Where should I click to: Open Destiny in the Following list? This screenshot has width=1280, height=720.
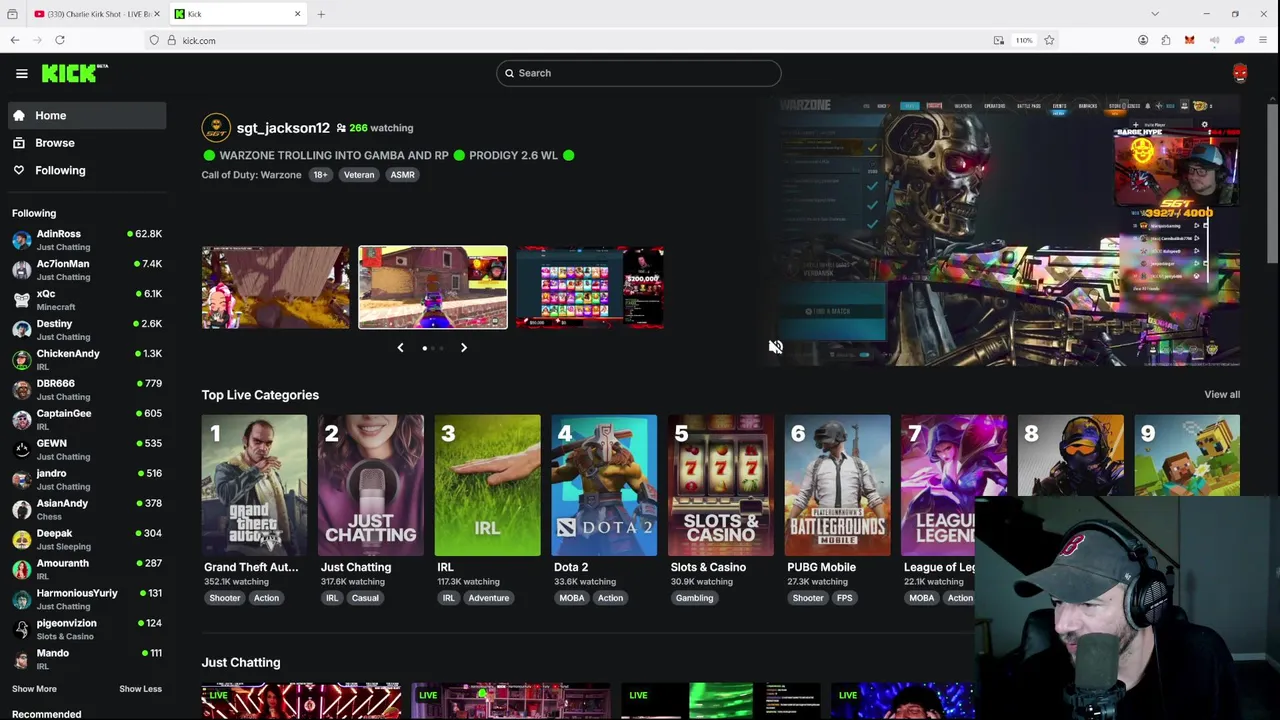(87, 330)
